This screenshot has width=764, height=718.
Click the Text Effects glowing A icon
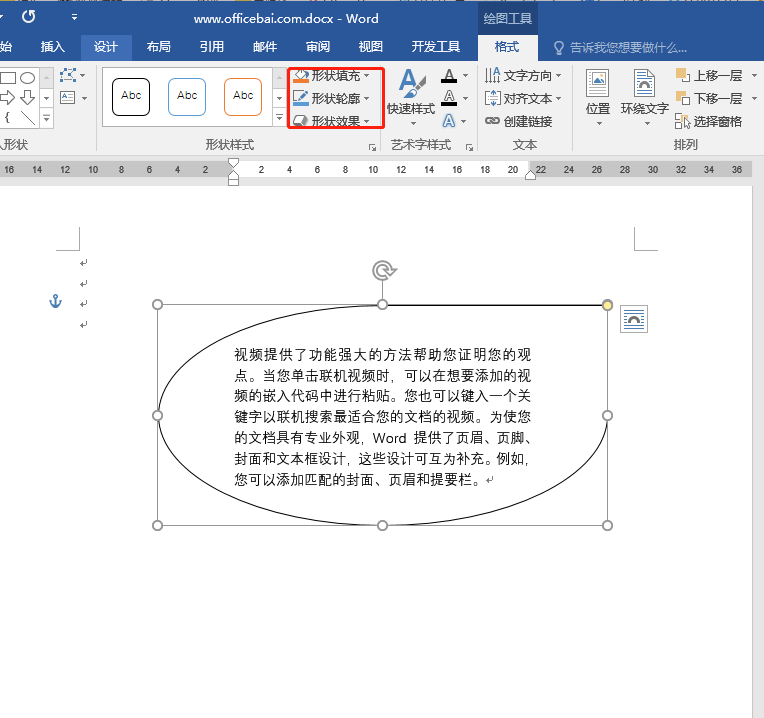click(x=449, y=120)
